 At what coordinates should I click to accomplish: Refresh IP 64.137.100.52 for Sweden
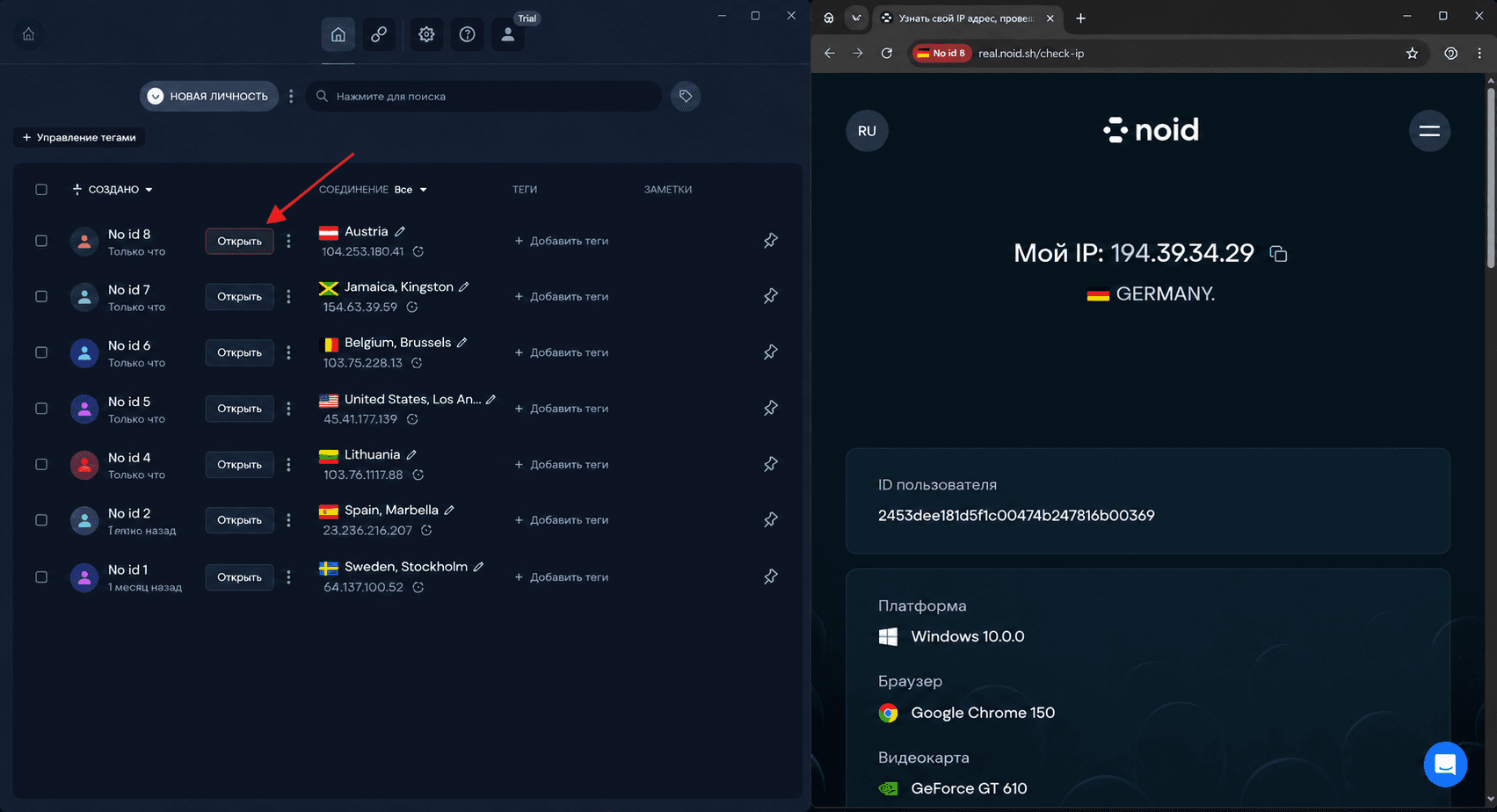click(x=418, y=587)
